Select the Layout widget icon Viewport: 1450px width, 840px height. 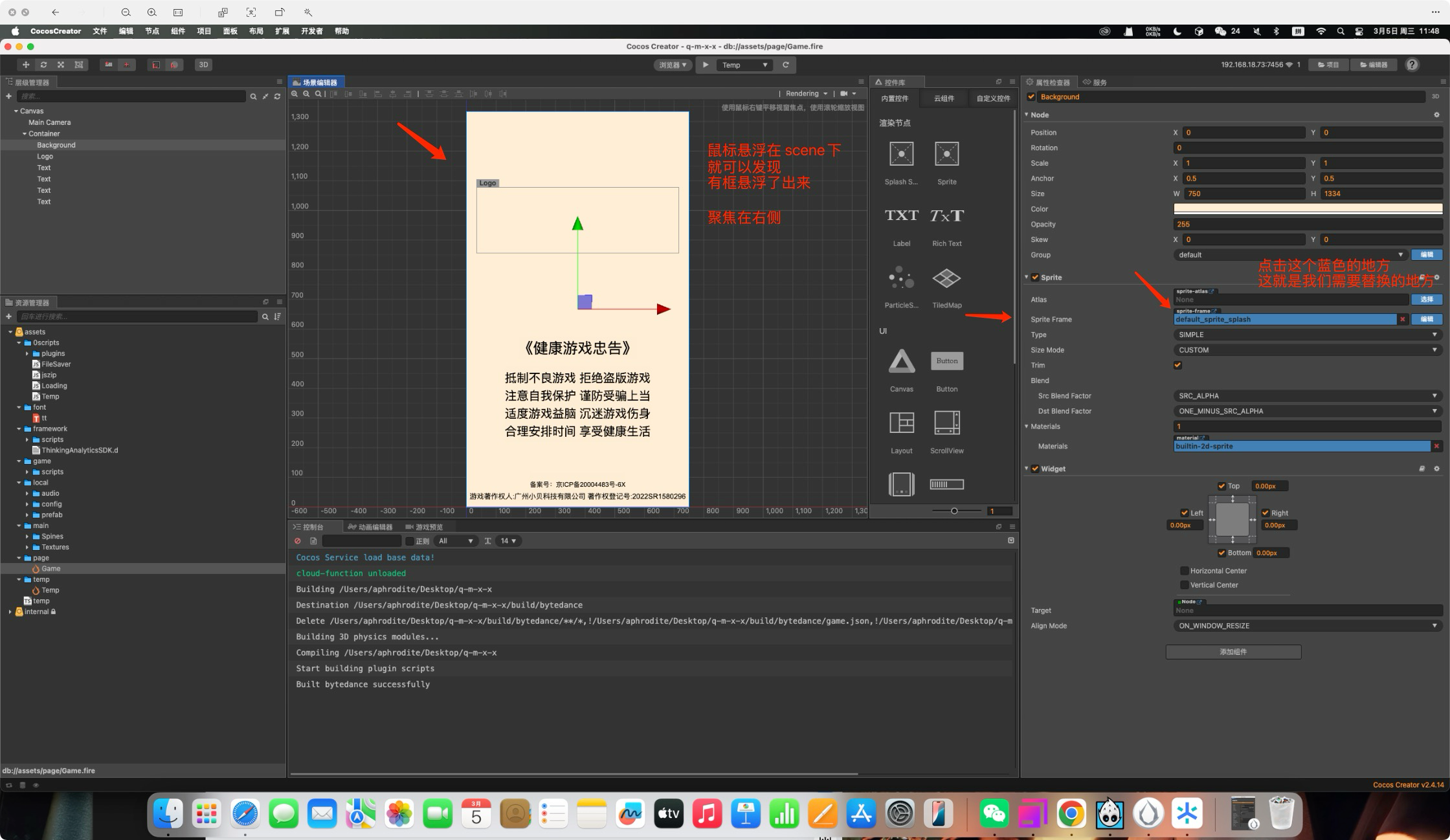901,423
